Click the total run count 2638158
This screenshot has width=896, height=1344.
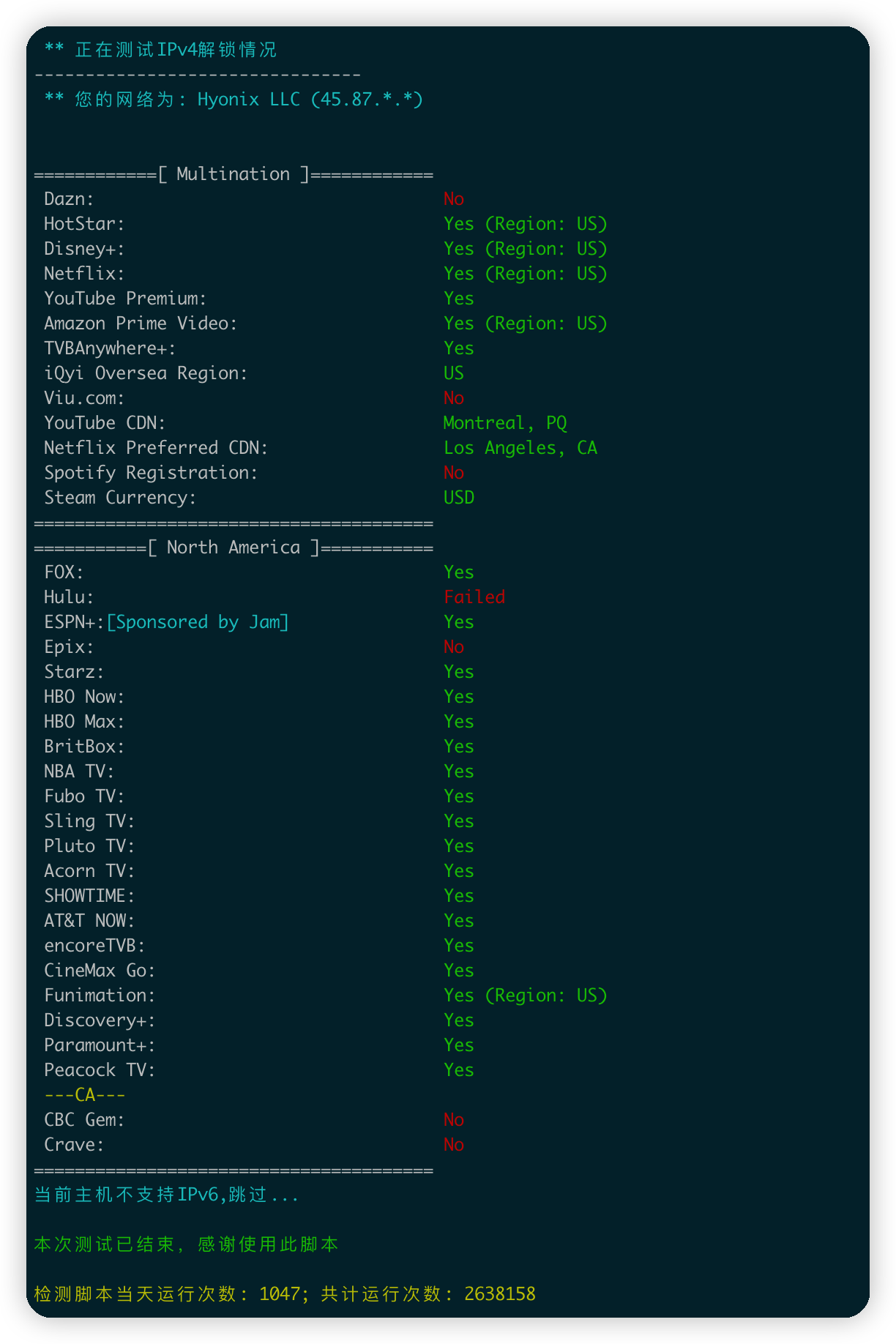[500, 1294]
